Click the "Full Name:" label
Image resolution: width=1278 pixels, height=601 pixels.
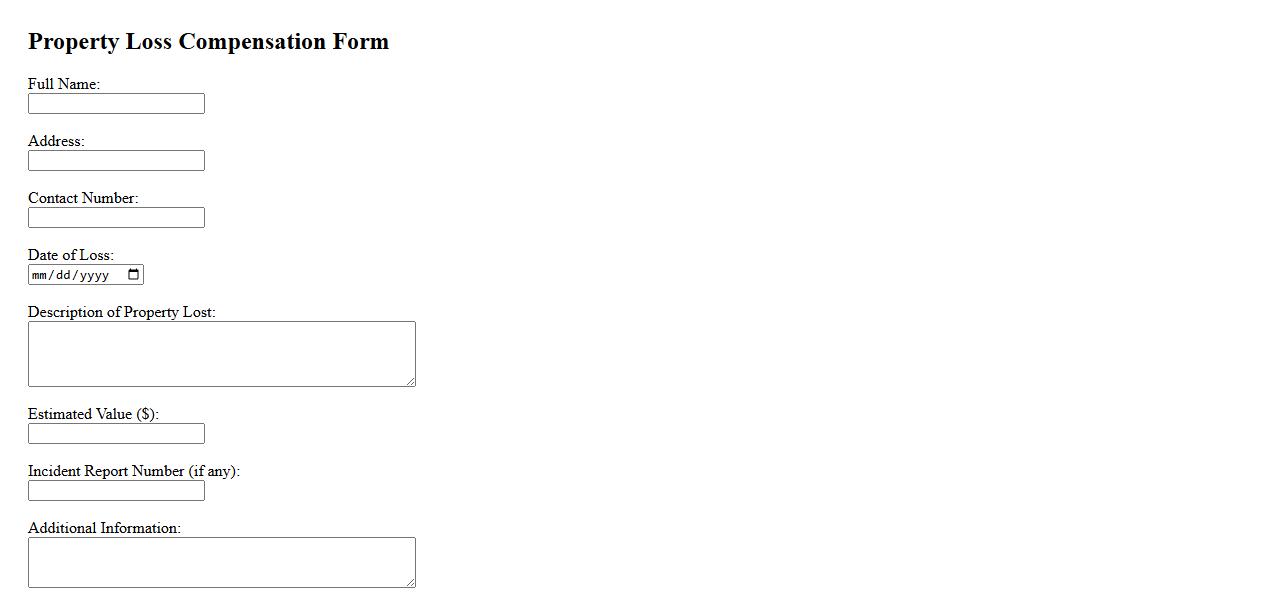(64, 84)
